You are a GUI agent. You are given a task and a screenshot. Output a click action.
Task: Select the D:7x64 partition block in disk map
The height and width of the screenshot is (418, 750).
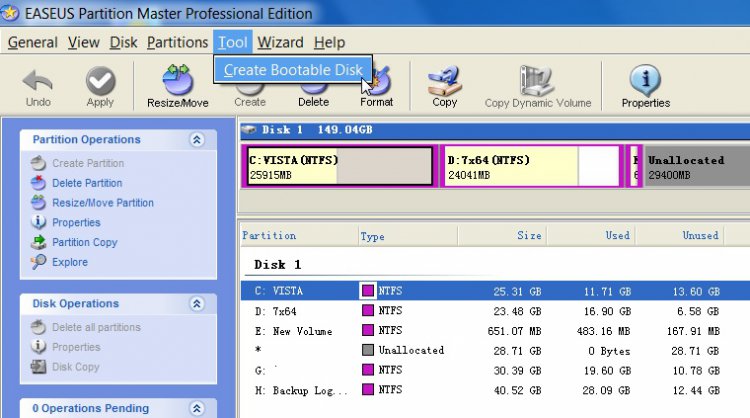pos(531,166)
